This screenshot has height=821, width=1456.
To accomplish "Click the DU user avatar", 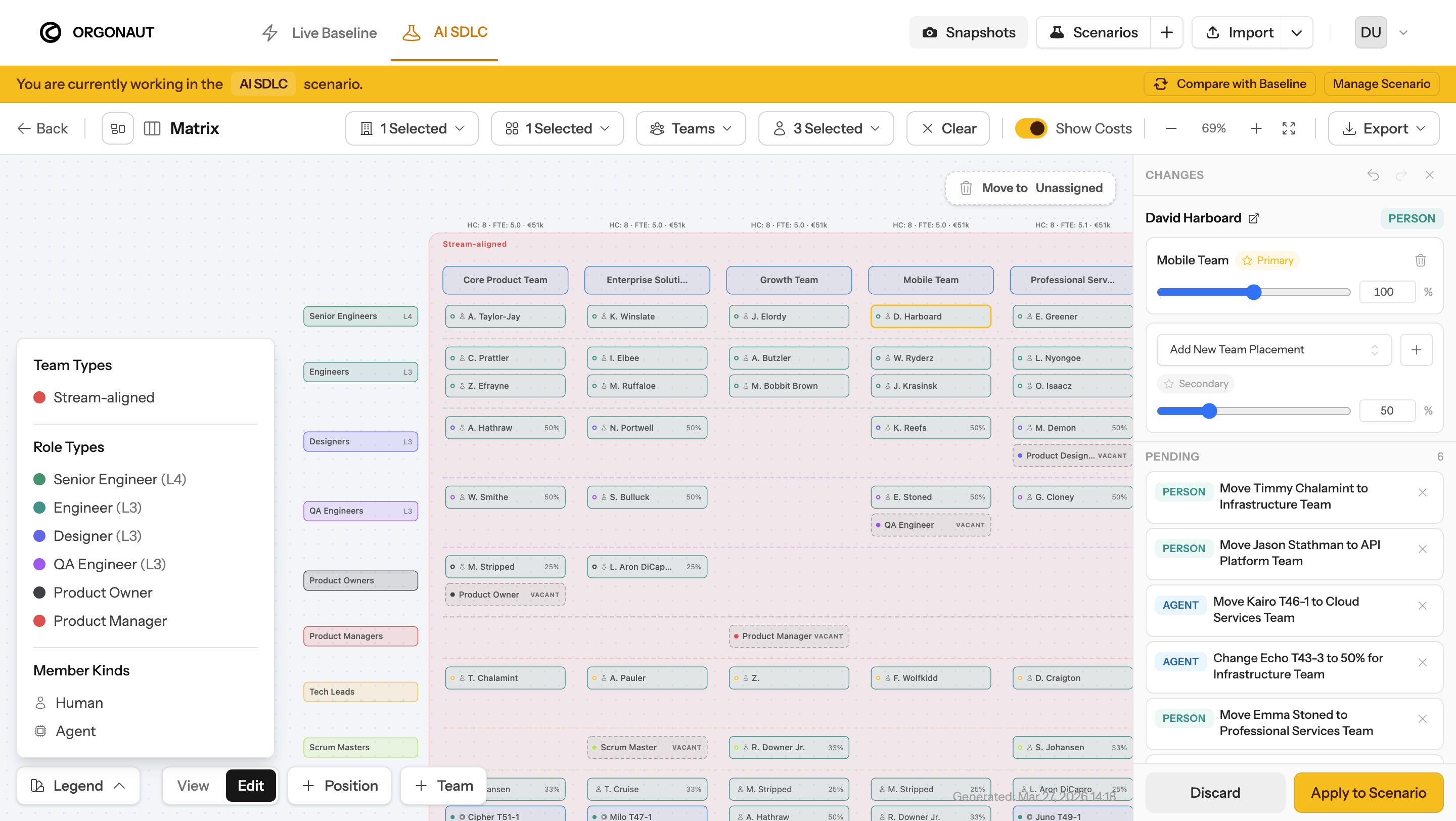I will pyautogui.click(x=1371, y=33).
